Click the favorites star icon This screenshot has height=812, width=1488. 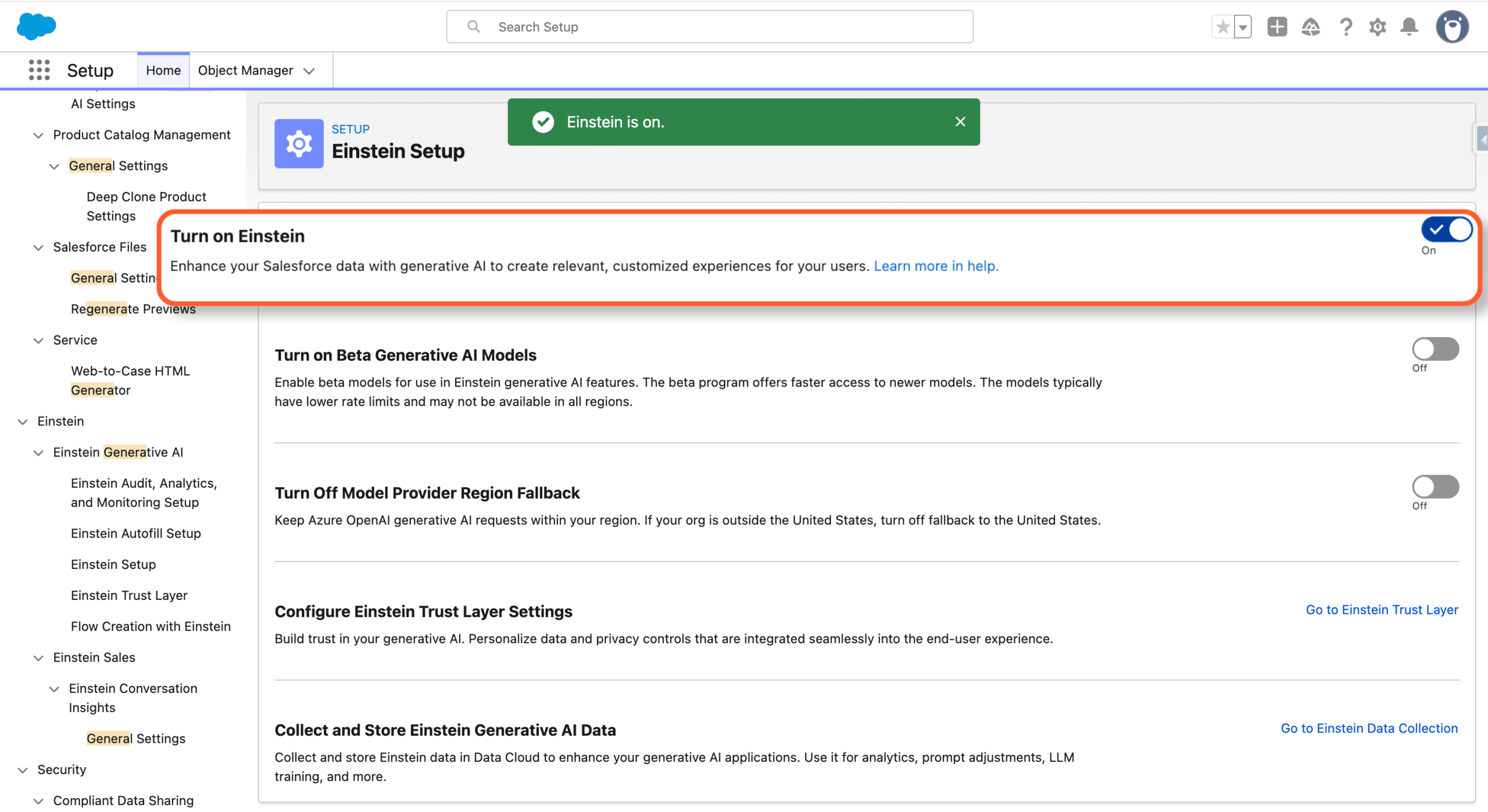click(1223, 27)
